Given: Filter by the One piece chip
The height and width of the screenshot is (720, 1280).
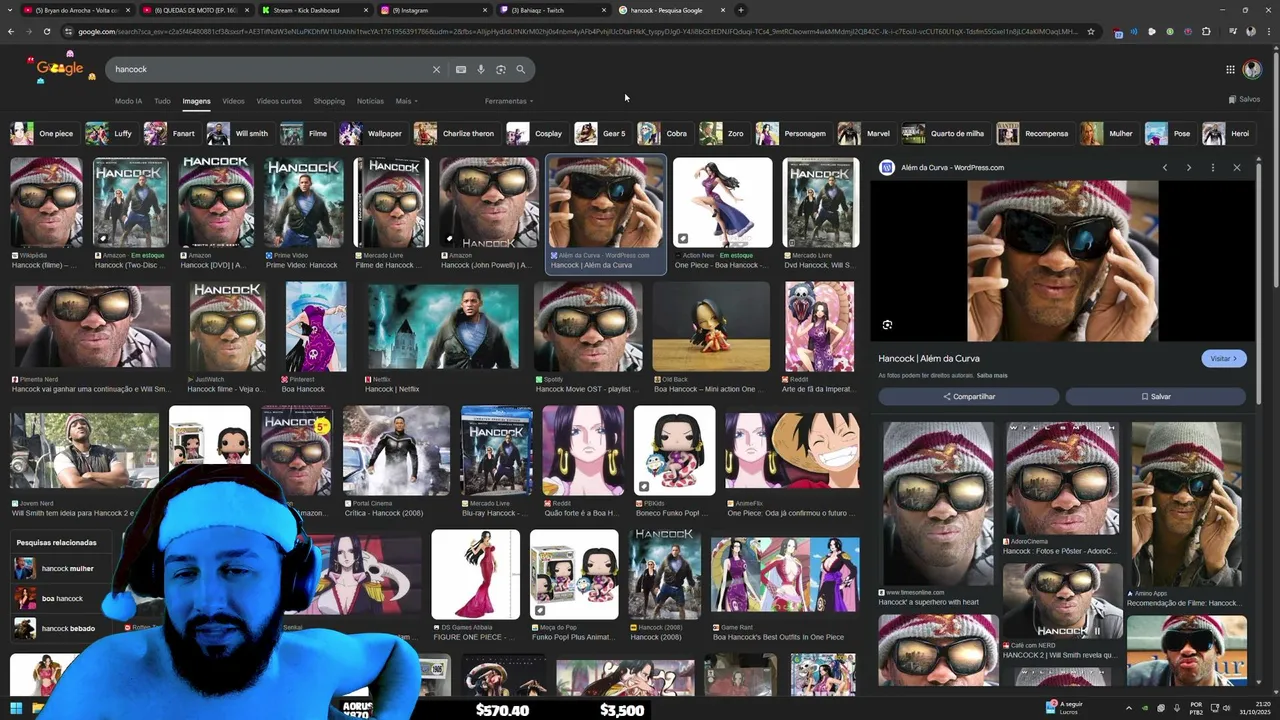Looking at the screenshot, I should tap(43, 134).
